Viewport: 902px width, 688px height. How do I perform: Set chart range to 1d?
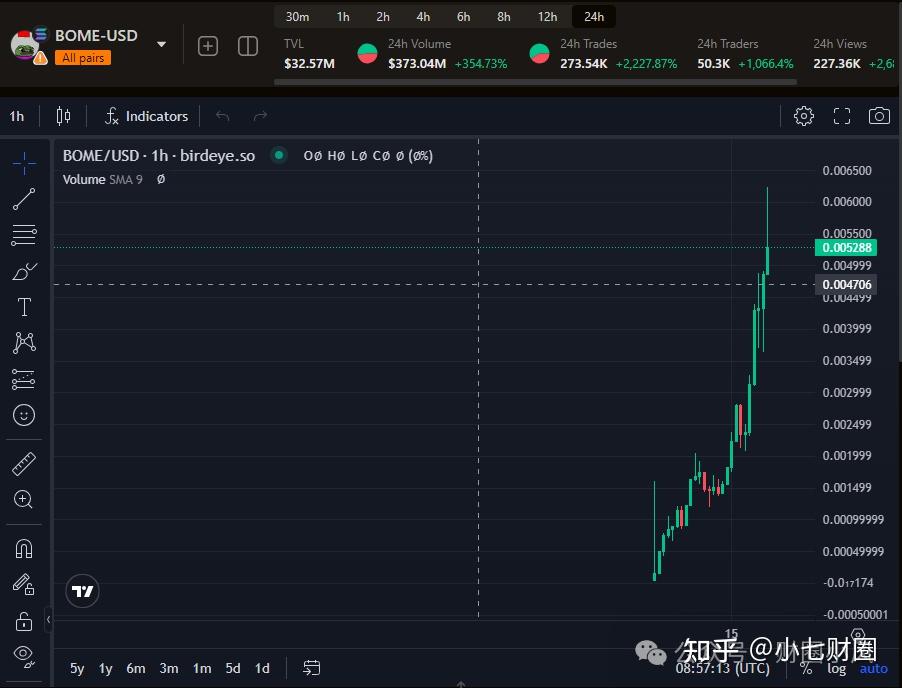coord(262,668)
